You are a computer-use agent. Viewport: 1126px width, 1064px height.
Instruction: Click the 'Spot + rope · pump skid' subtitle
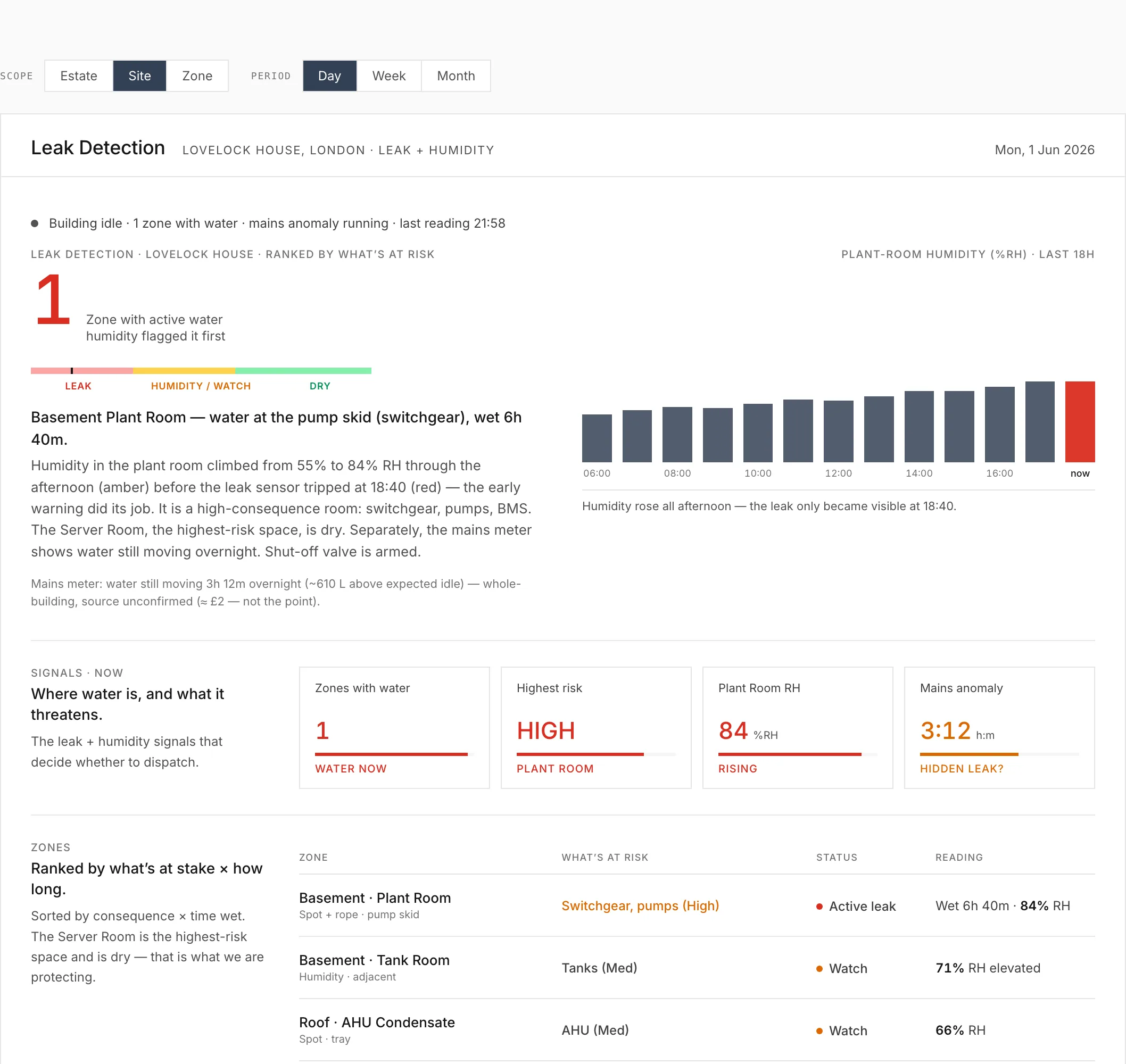point(359,915)
